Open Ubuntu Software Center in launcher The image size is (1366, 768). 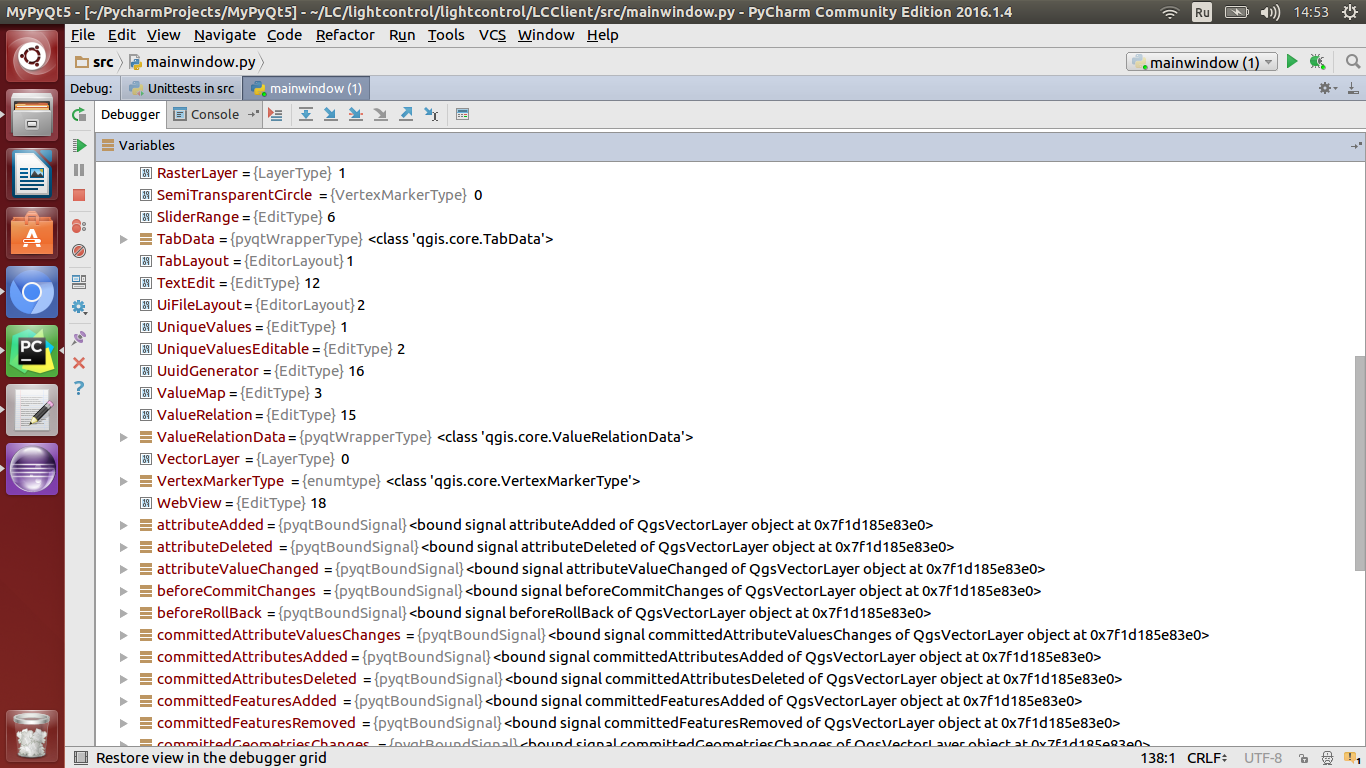(x=32, y=233)
